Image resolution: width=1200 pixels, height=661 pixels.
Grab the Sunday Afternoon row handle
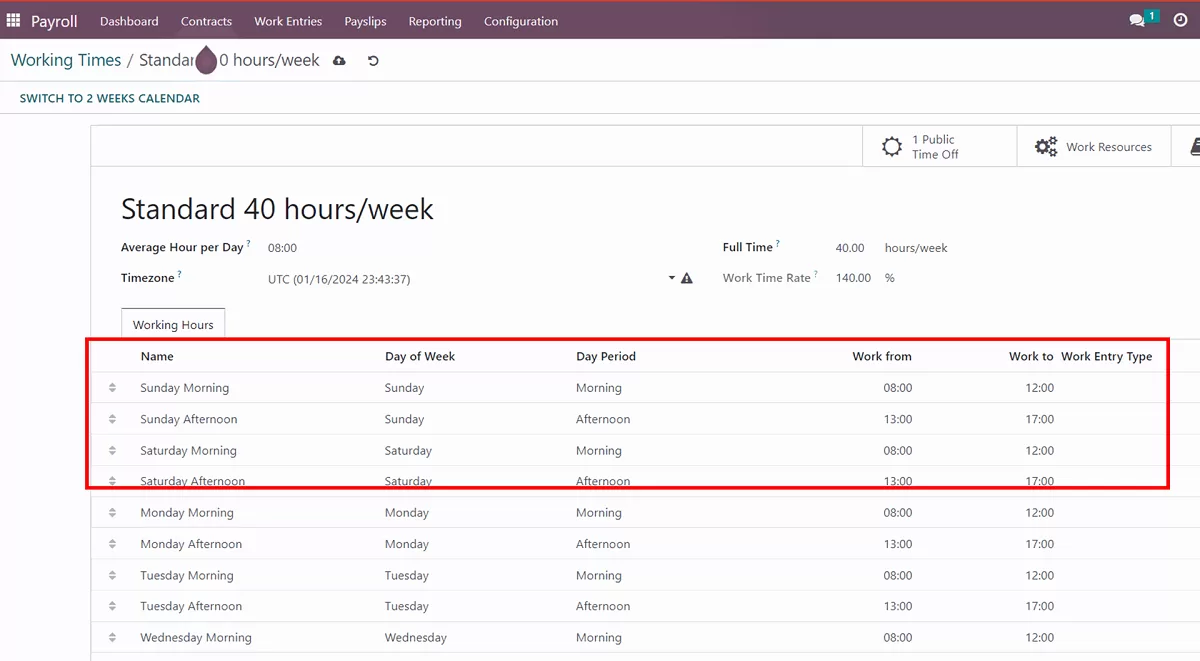point(112,419)
